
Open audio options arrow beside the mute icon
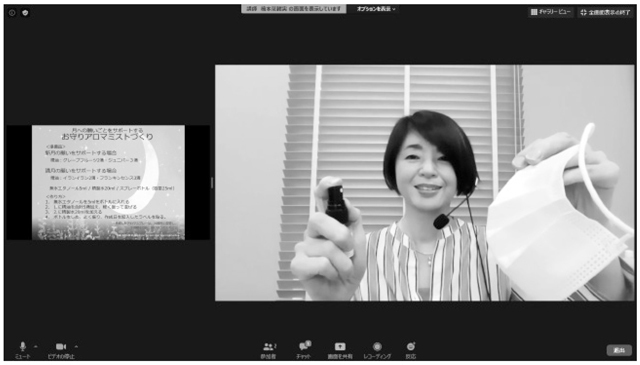pos(36,347)
